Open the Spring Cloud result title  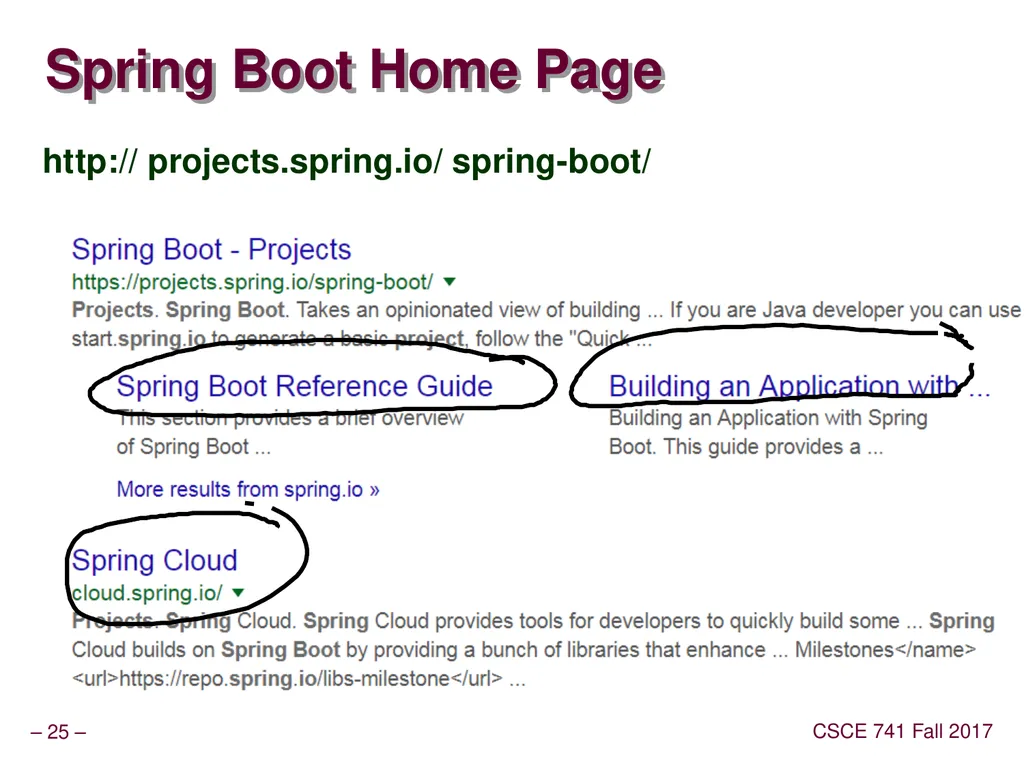point(154,560)
